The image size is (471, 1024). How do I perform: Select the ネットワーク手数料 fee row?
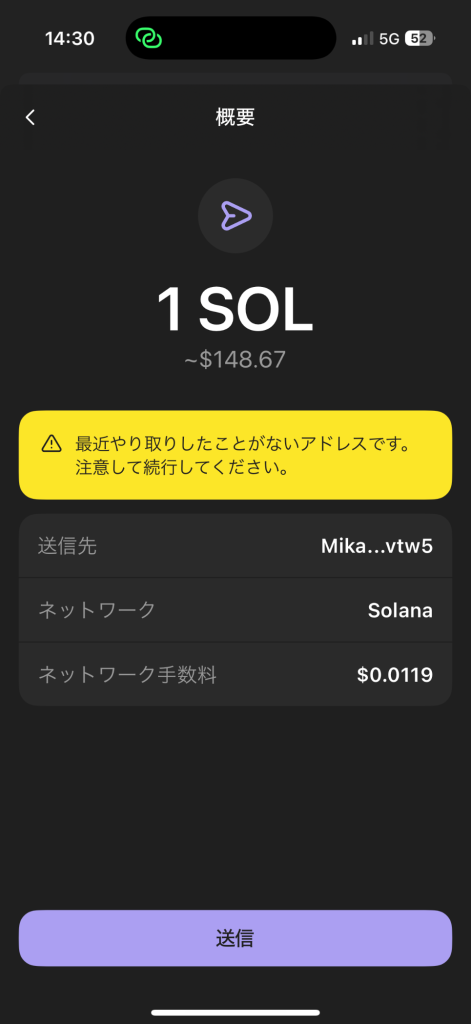[x=235, y=675]
